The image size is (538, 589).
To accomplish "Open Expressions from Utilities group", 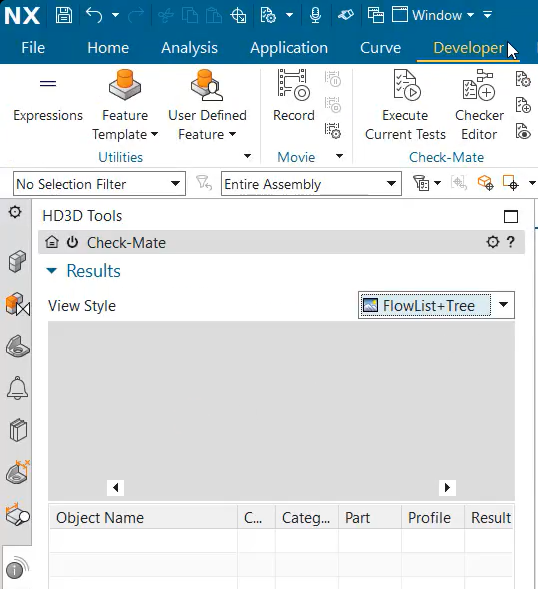I will click(x=48, y=100).
